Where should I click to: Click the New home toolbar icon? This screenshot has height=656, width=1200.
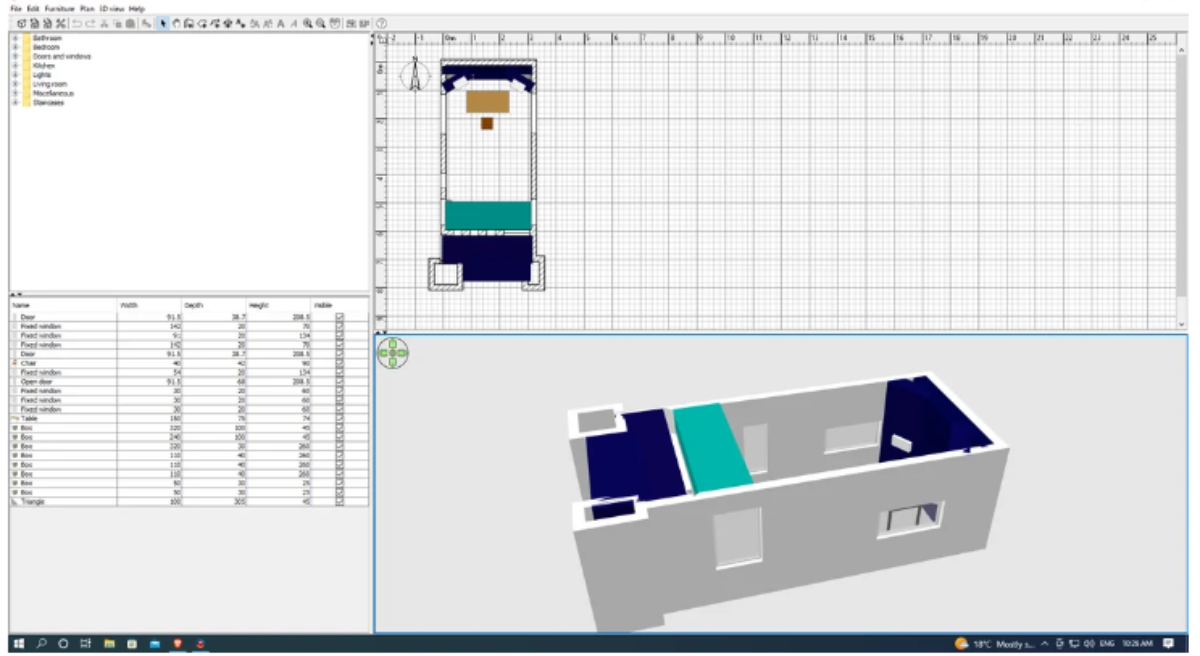(21, 23)
